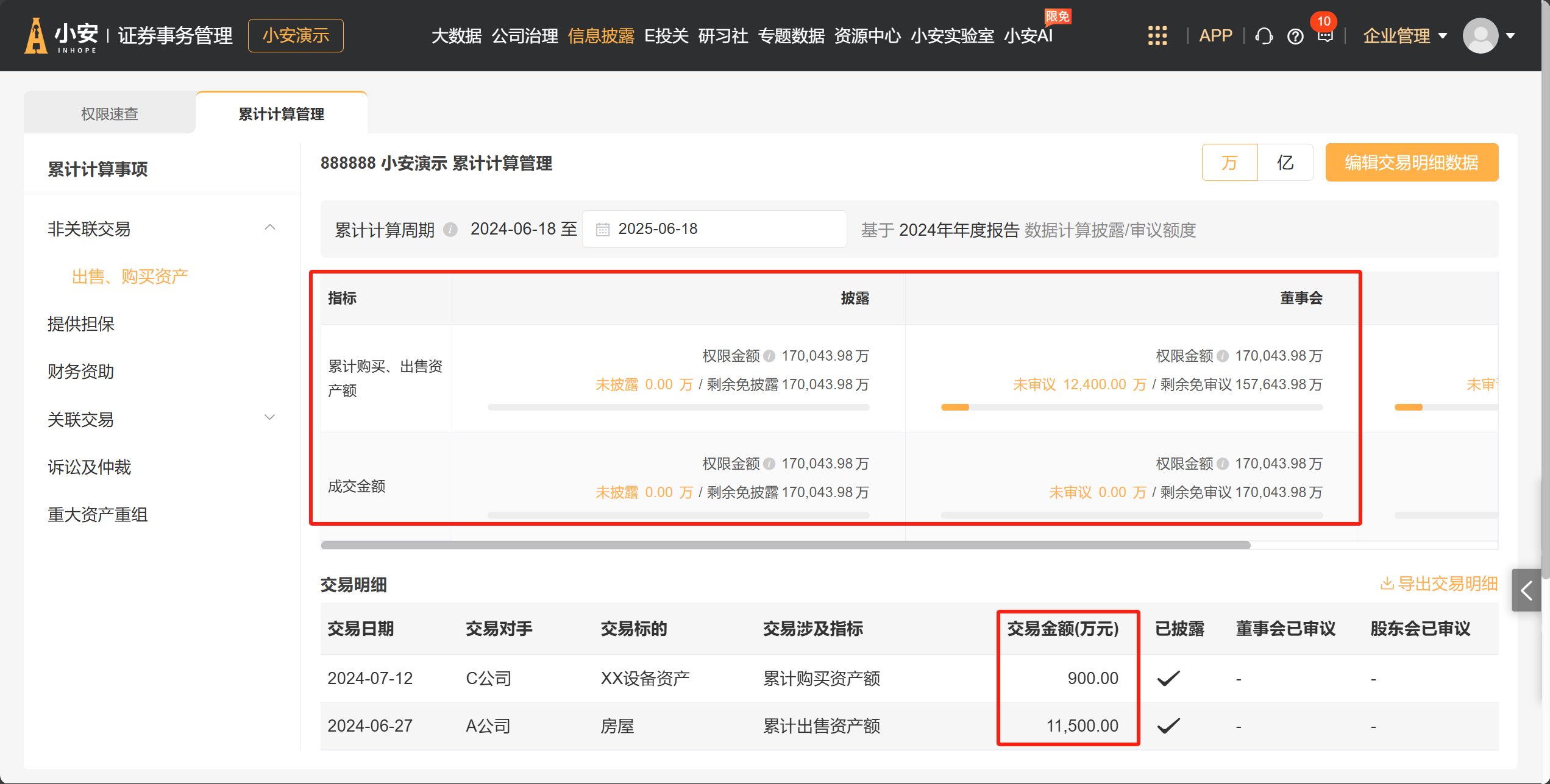
Task: Switch to the 权限速查 tab
Action: 110,114
